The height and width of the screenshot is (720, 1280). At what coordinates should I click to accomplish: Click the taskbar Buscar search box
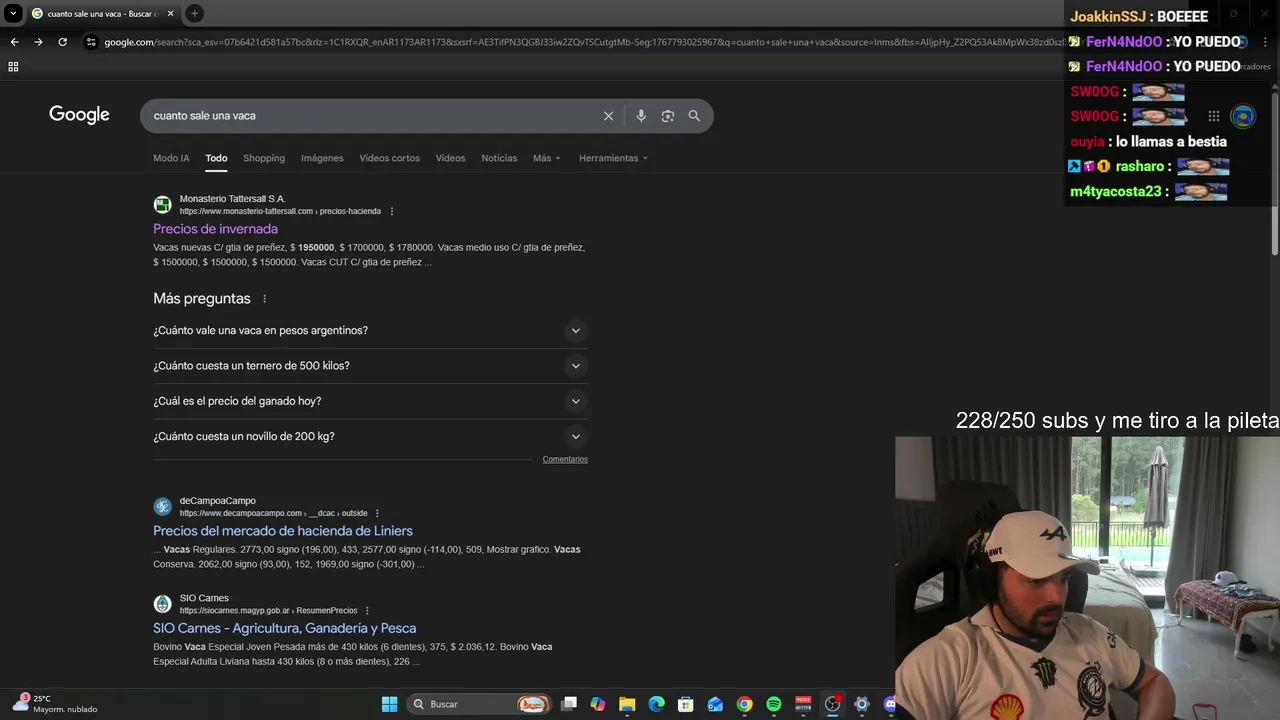480,704
